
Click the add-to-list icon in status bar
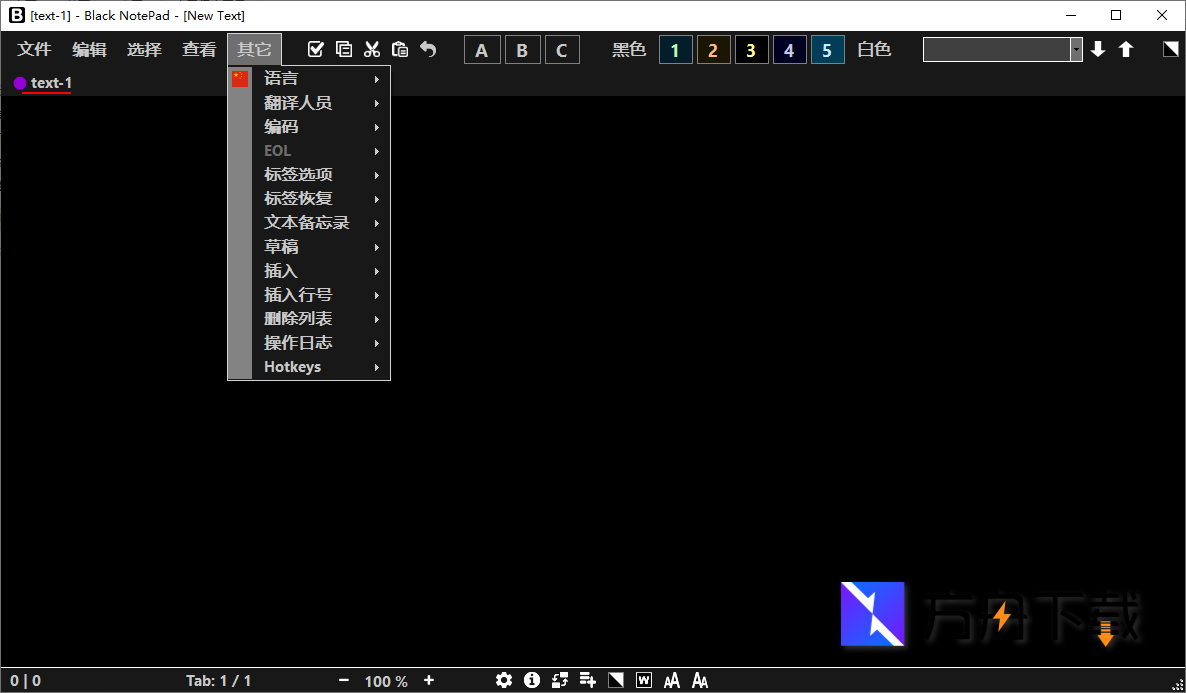point(588,680)
